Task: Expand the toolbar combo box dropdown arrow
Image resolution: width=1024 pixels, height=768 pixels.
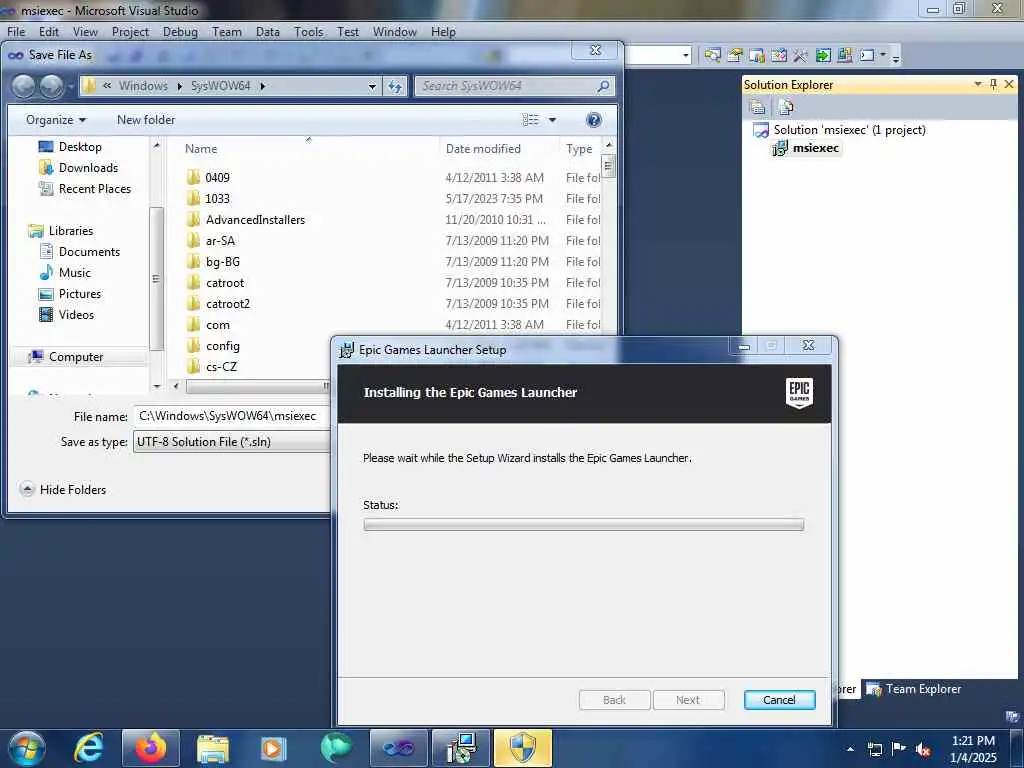Action: [685, 56]
